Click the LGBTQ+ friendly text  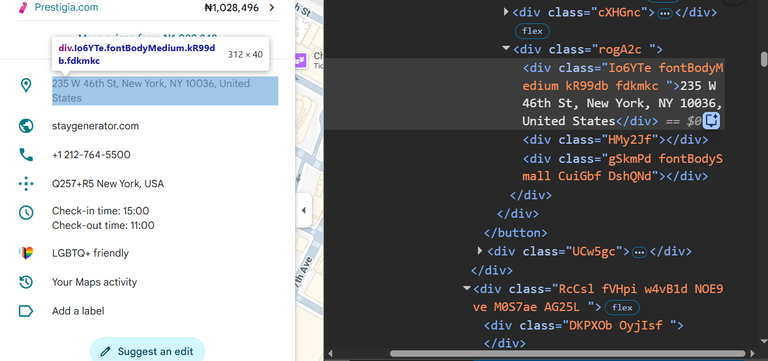(91, 253)
